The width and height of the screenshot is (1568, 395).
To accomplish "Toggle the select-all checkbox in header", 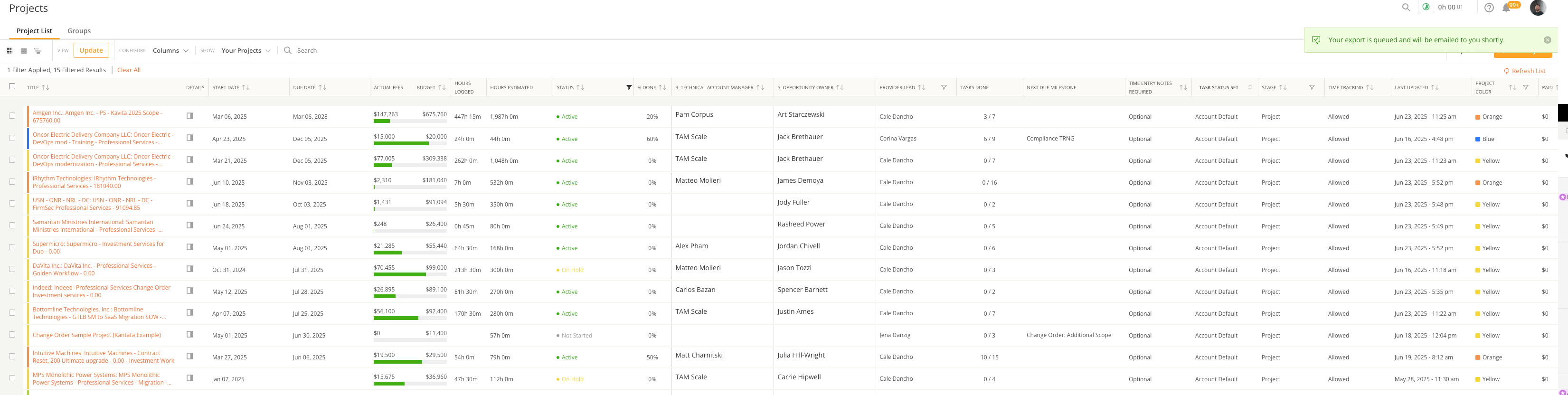I will point(12,86).
